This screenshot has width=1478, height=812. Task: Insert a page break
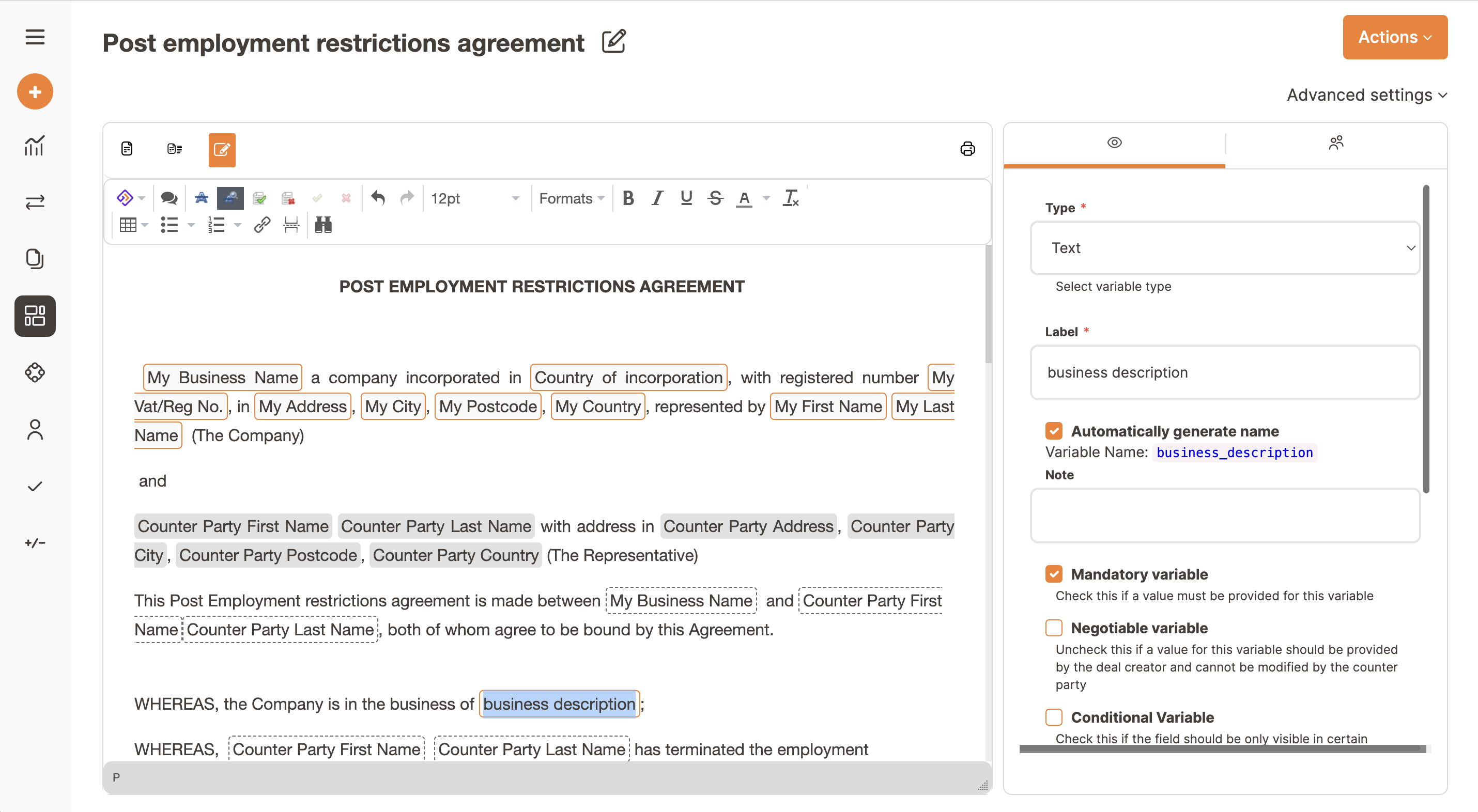click(x=291, y=225)
